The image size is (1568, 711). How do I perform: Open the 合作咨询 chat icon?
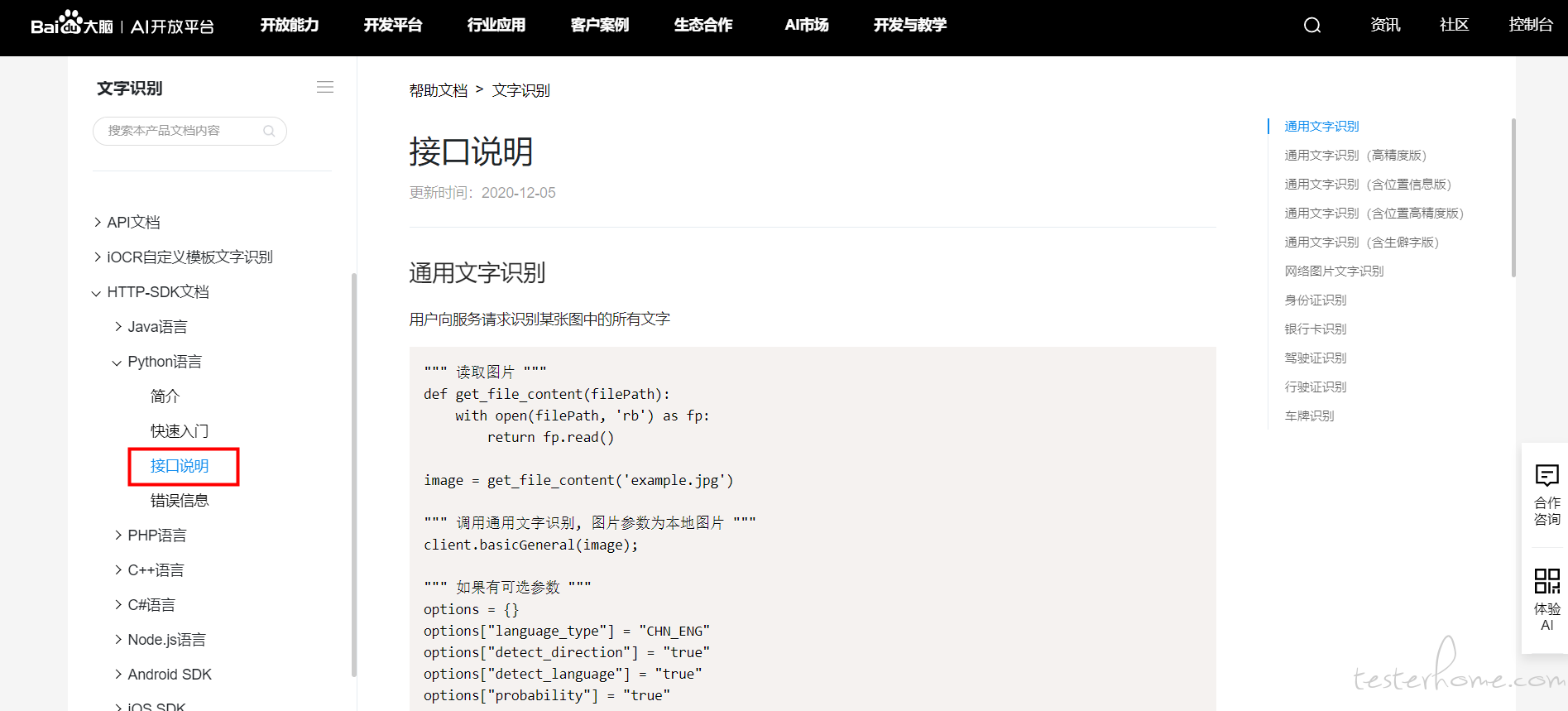(x=1547, y=475)
